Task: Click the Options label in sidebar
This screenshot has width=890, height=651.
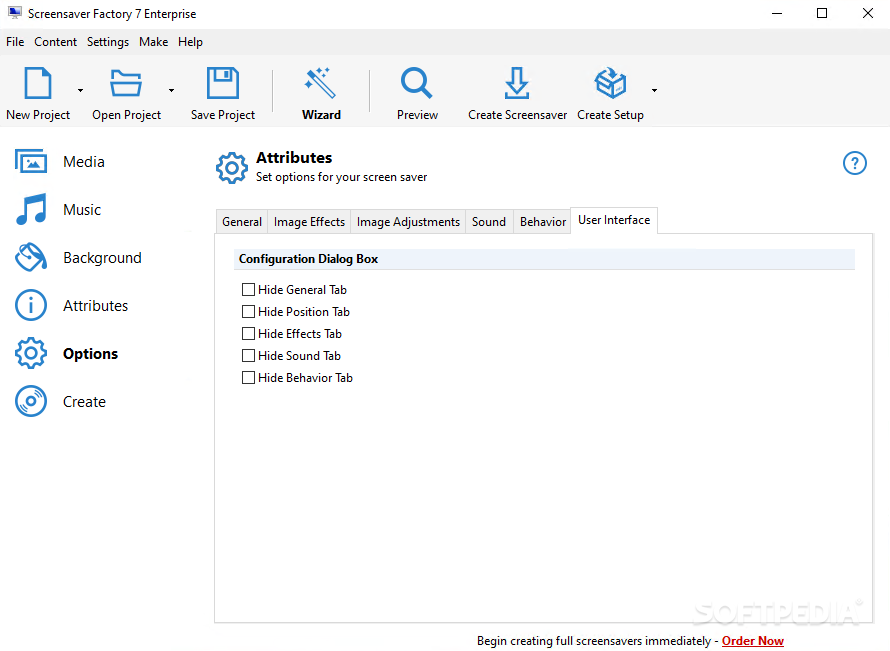Action: pos(90,354)
